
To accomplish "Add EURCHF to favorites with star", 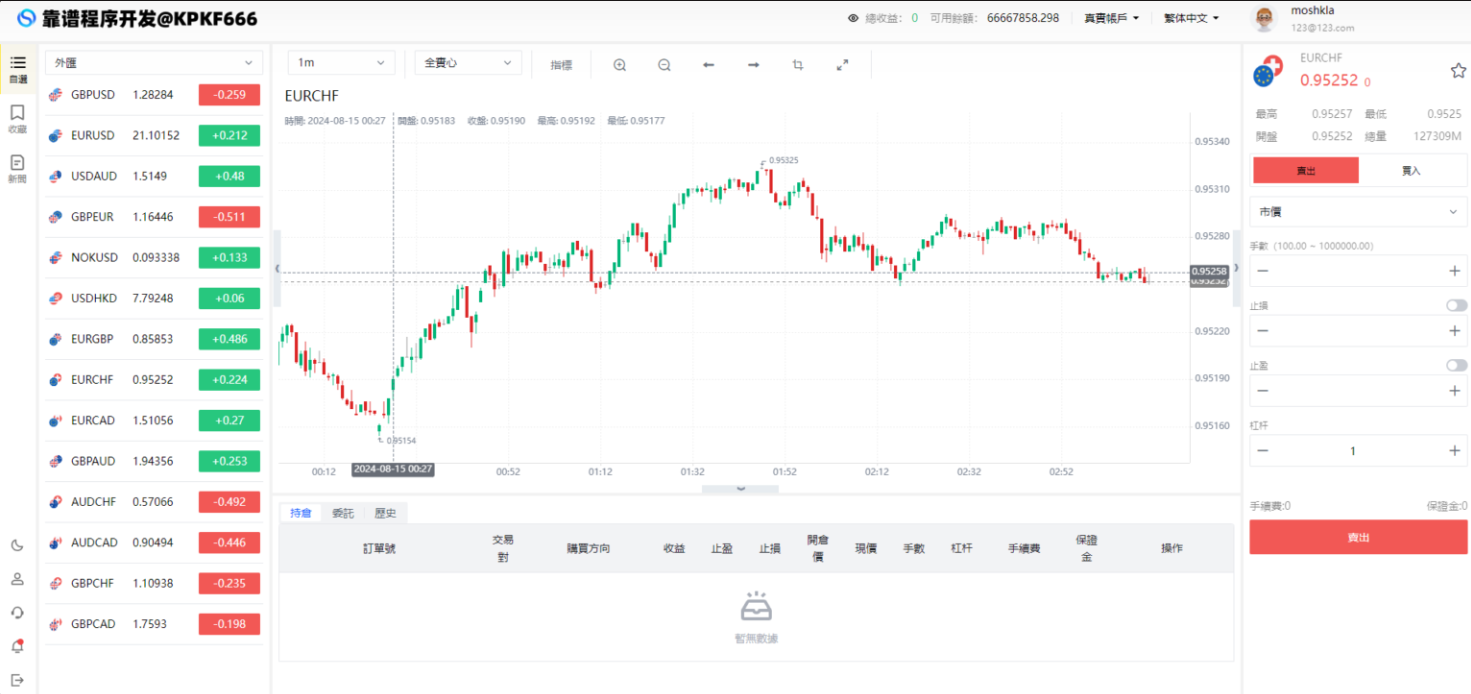I will pyautogui.click(x=1458, y=71).
